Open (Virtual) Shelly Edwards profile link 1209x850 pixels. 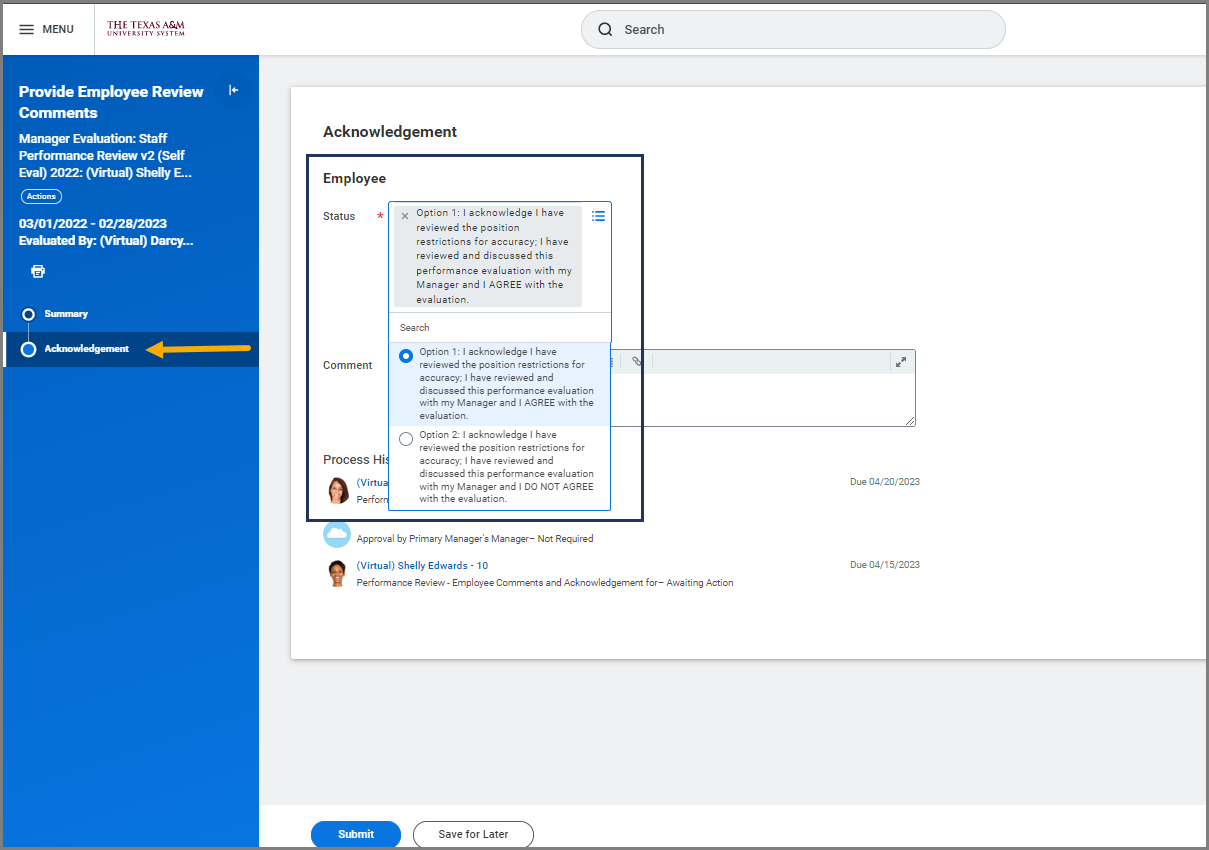(421, 565)
